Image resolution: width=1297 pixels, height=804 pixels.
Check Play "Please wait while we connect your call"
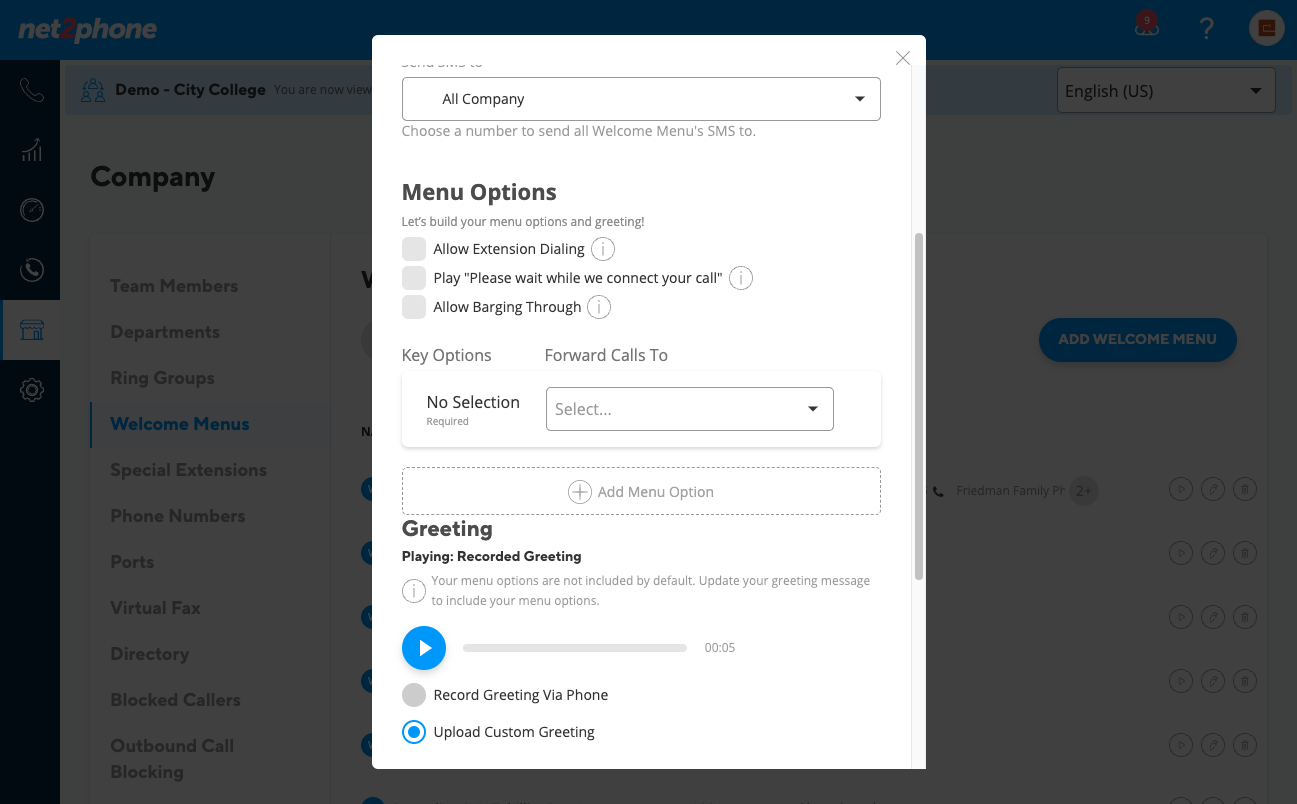(x=414, y=278)
